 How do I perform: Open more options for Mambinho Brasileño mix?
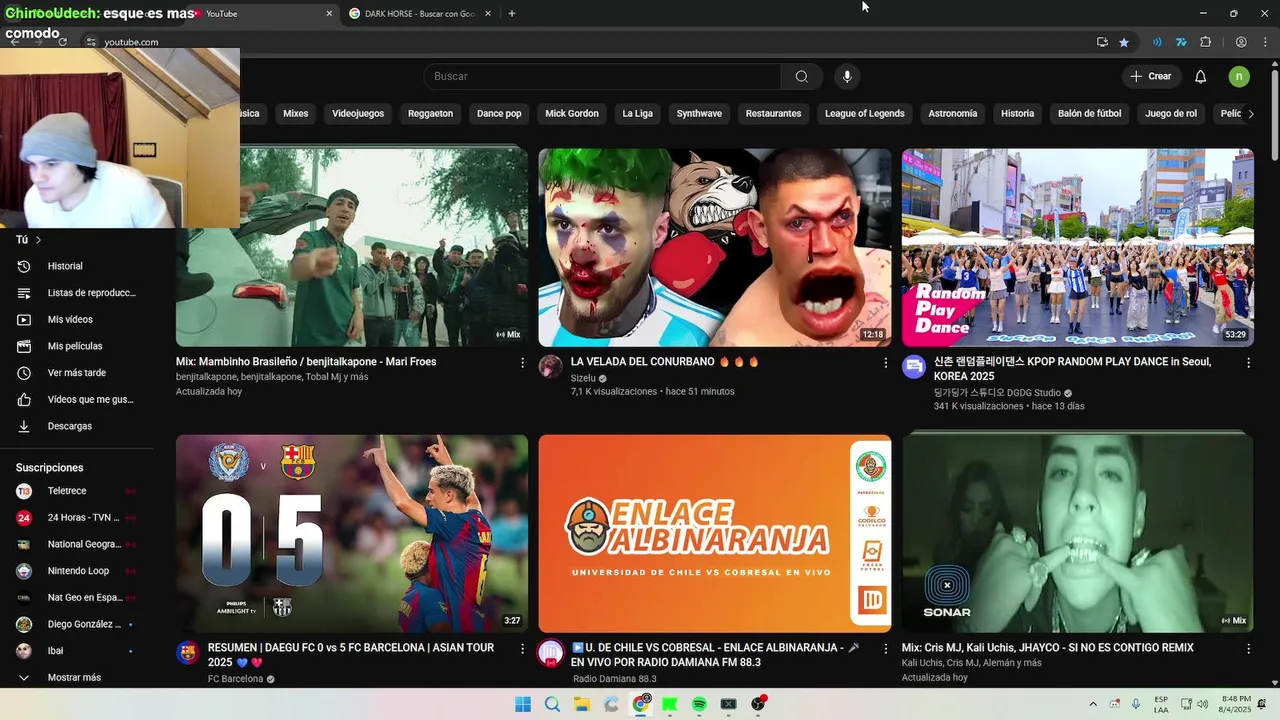pos(522,363)
